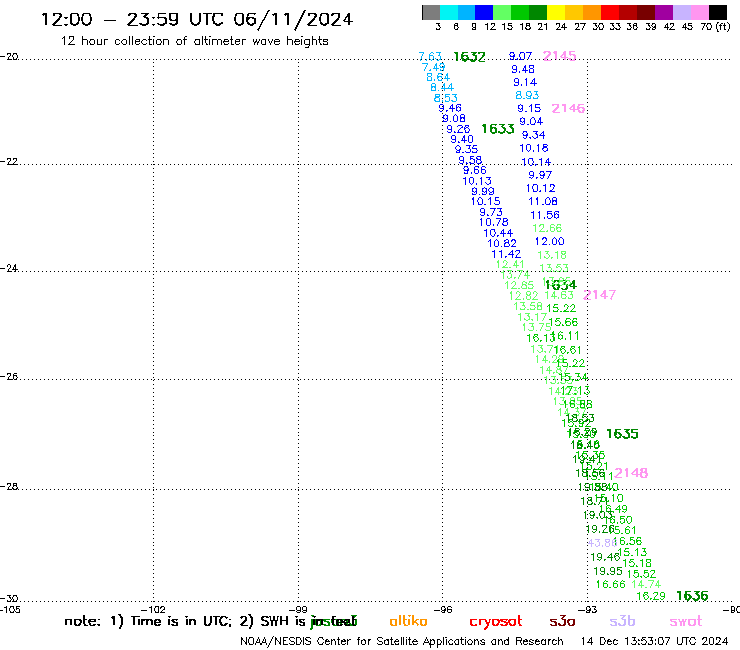Click the pink swot pass 2148 label

[631, 473]
